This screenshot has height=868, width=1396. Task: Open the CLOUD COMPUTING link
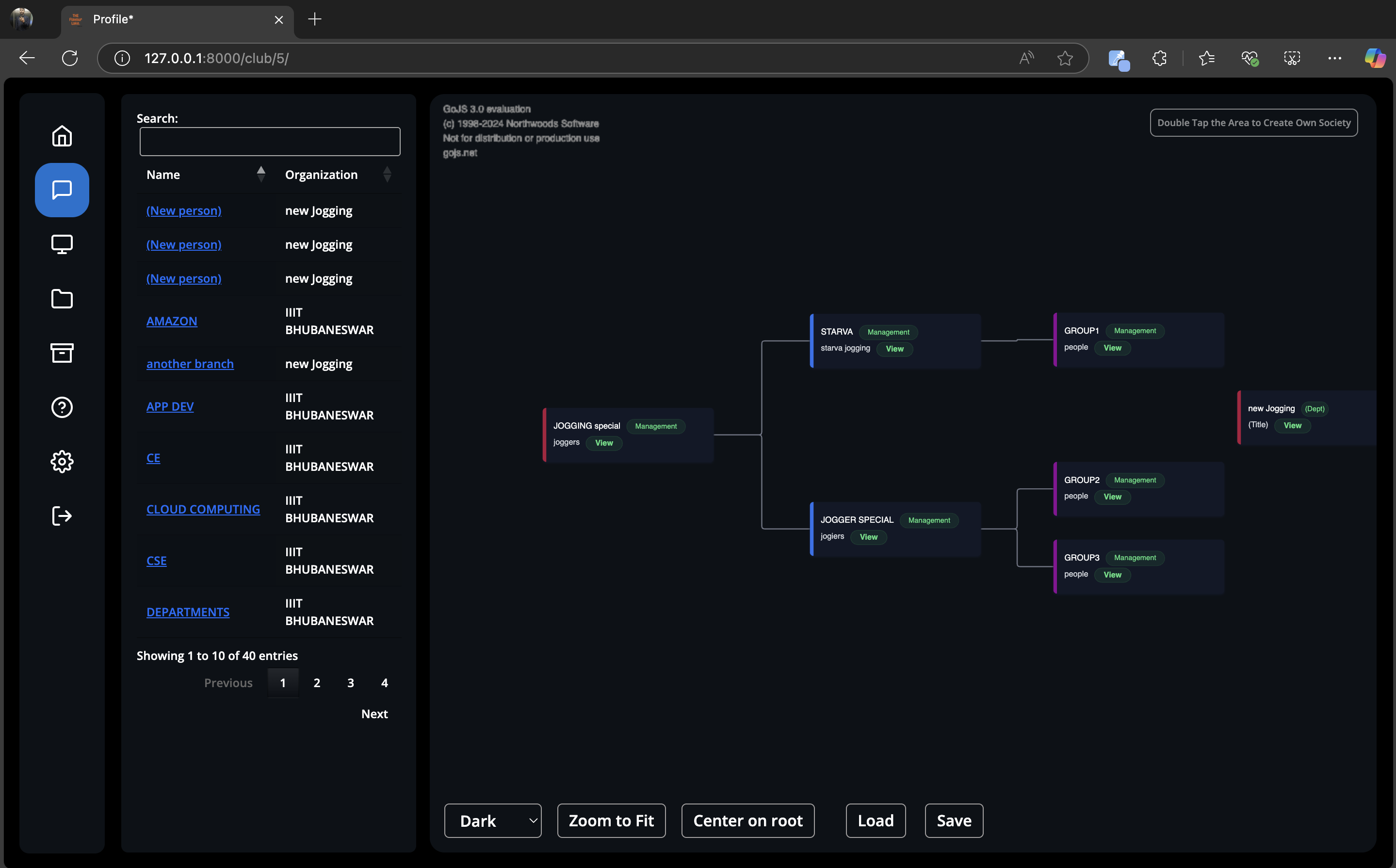click(203, 509)
